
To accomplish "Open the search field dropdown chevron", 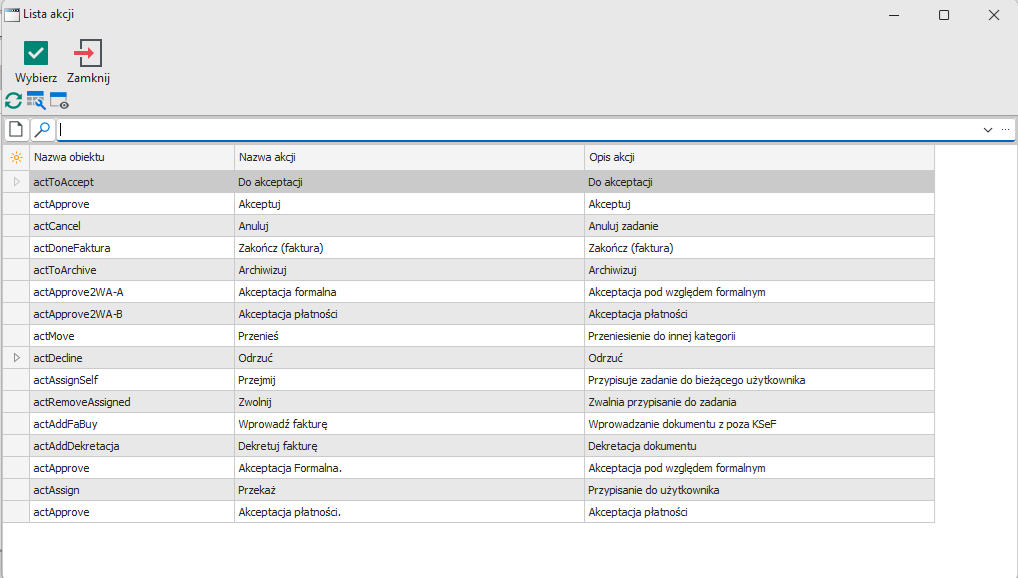I will tap(988, 130).
